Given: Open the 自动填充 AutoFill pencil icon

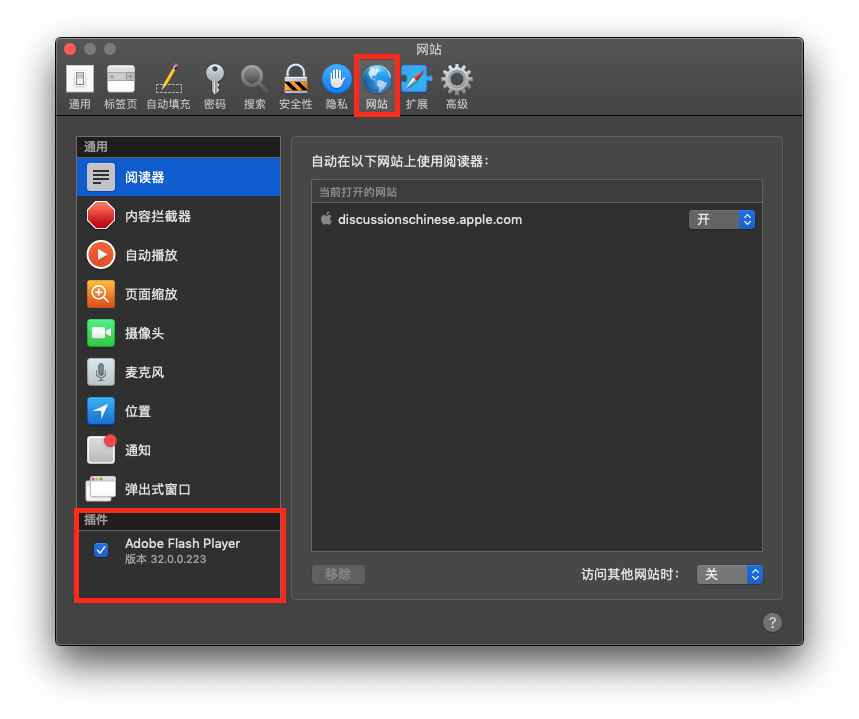Looking at the screenshot, I should pos(168,86).
